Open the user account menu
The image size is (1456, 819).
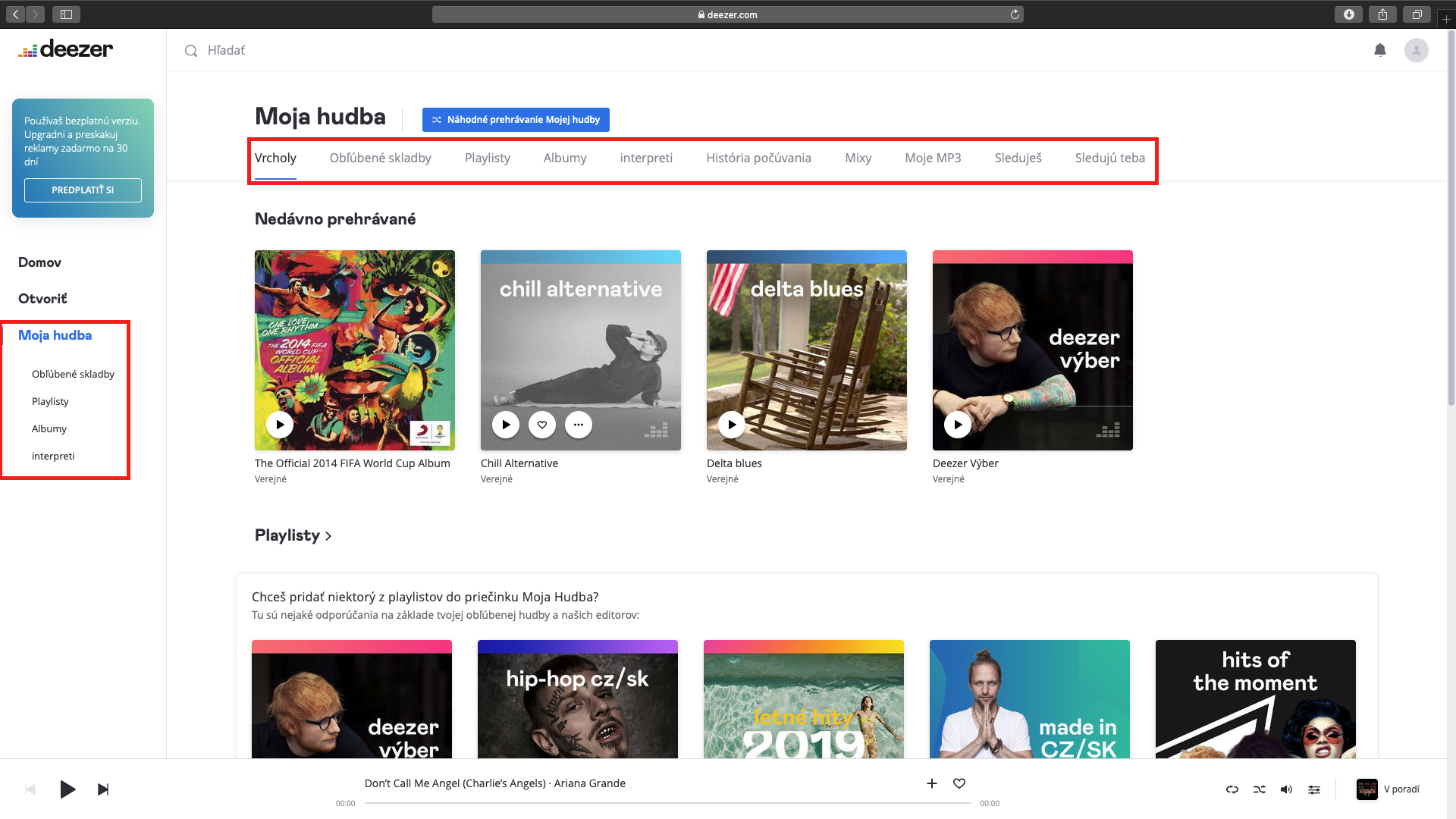coord(1417,50)
